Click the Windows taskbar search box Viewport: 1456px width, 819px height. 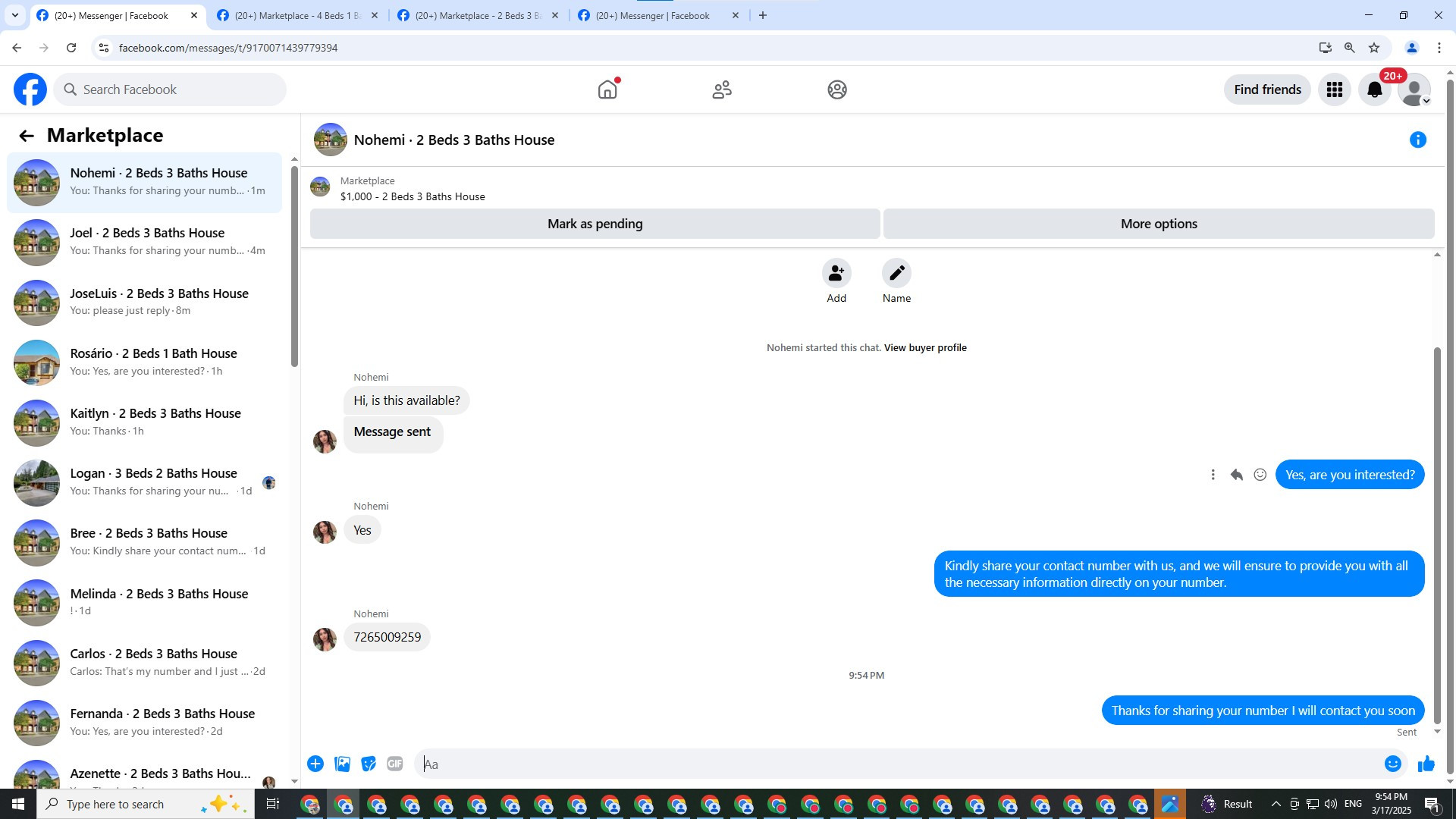[x=146, y=804]
